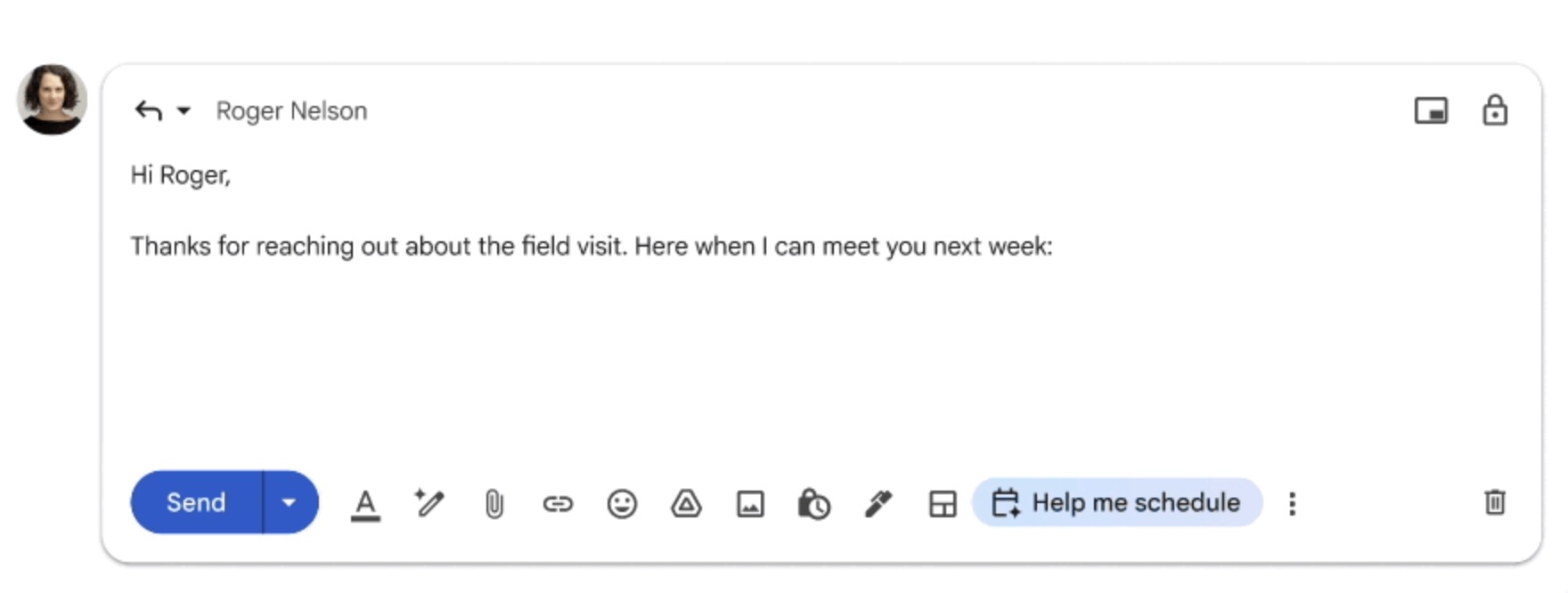
Task: Open text formatting options
Action: [365, 504]
